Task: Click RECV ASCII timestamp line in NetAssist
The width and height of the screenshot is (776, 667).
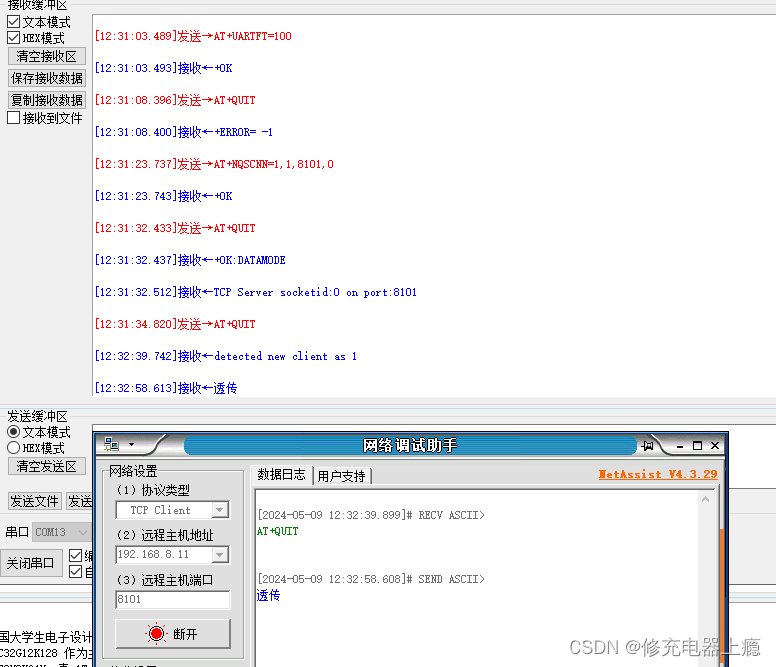Action: pyautogui.click(x=371, y=515)
